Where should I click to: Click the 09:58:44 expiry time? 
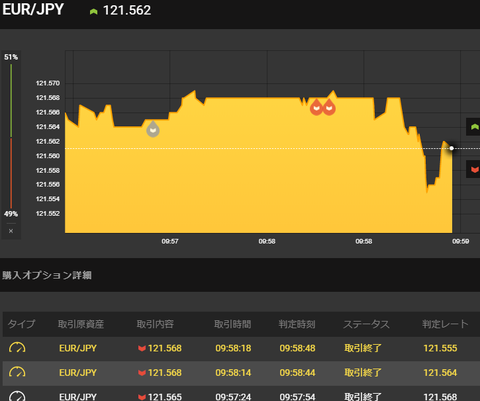click(x=297, y=373)
